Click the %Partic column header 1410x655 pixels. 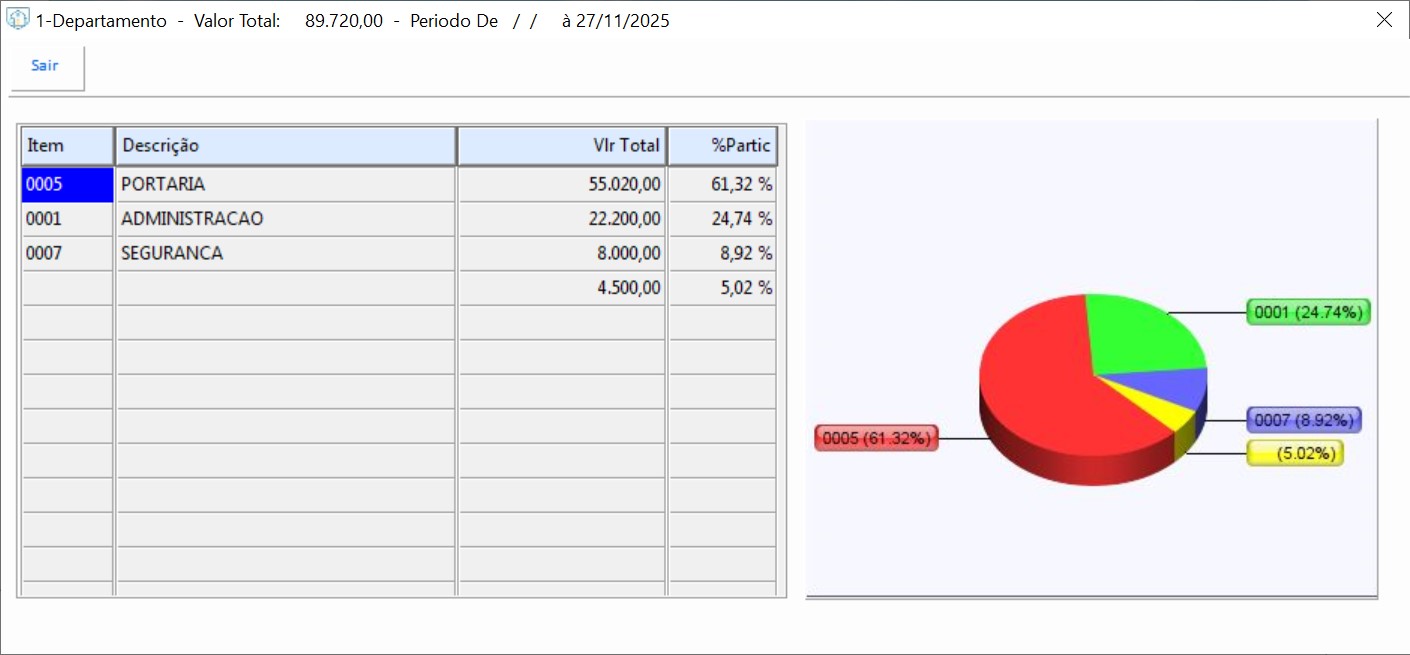722,146
